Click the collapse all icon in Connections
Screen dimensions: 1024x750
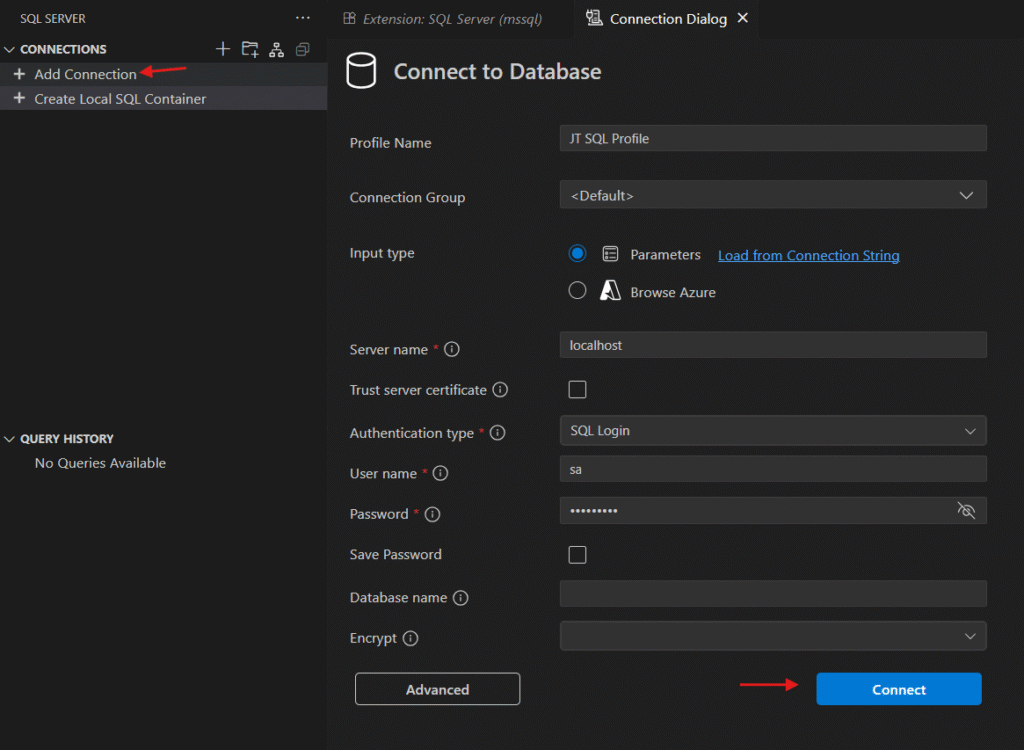pyautogui.click(x=302, y=49)
